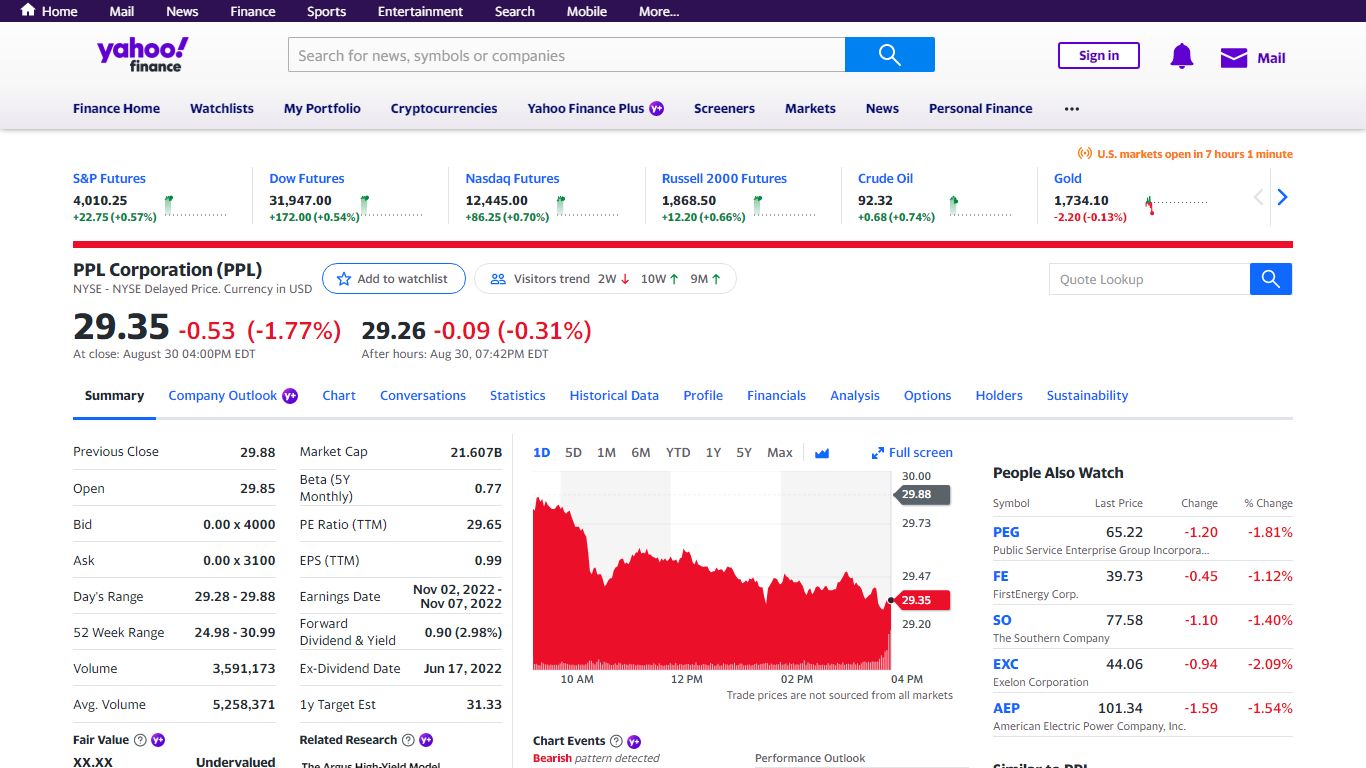Open the More... menu in top bar
This screenshot has height=768, width=1366.
[659, 11]
